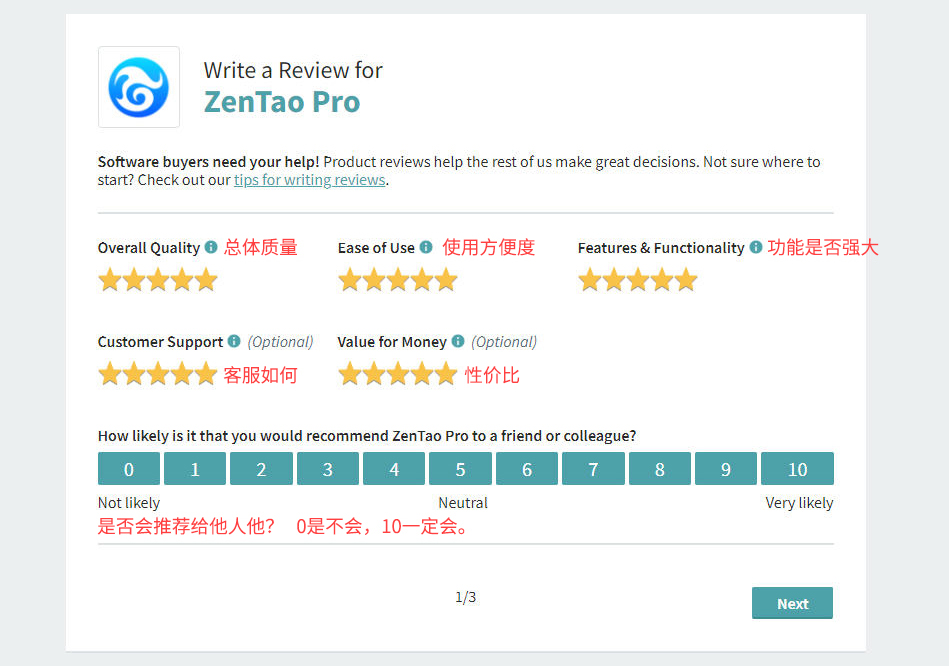949x666 pixels.
Task: Set Overall Quality to five stars
Action: tap(206, 280)
